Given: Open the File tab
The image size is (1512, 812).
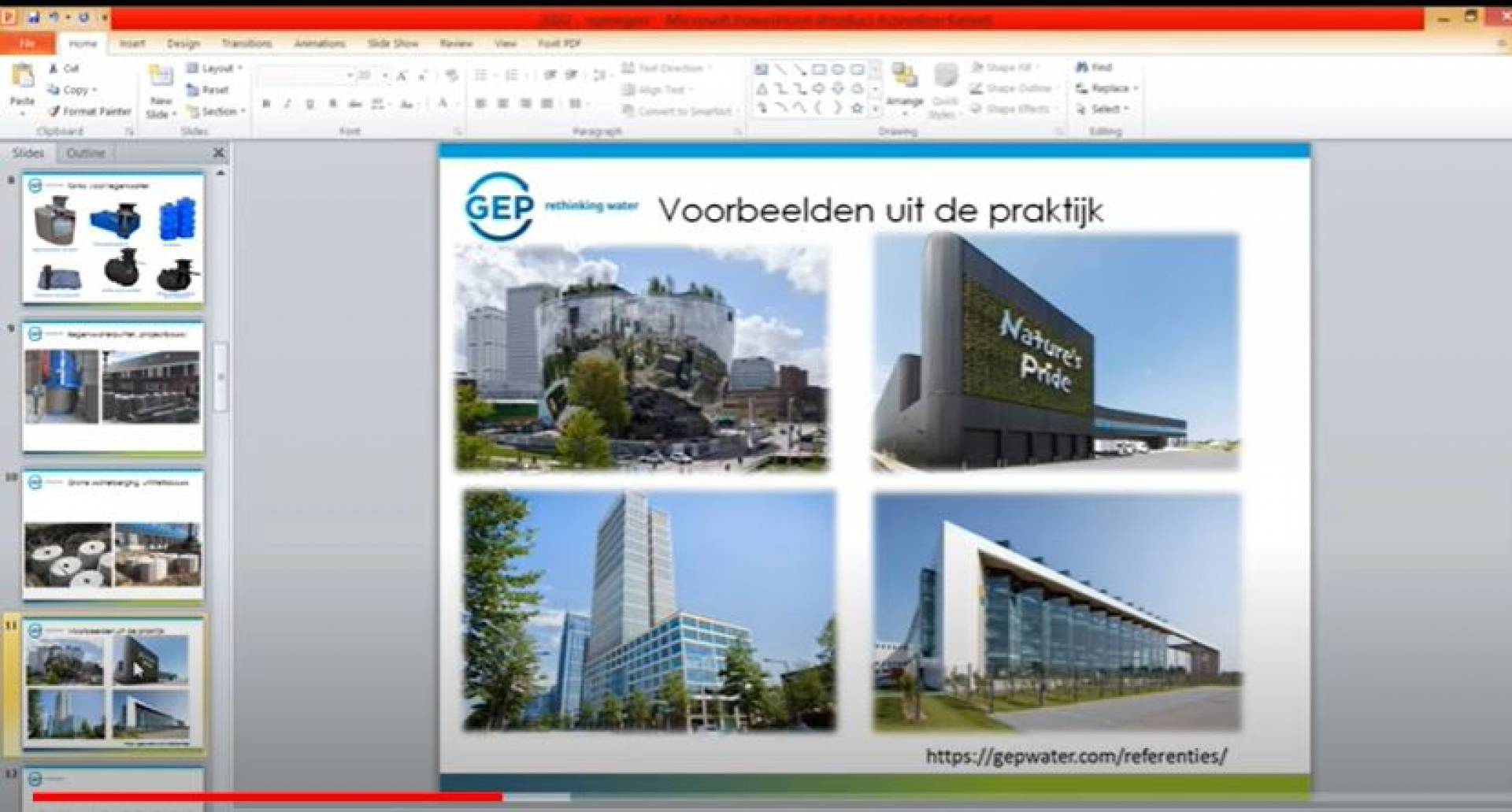Looking at the screenshot, I should 28,44.
